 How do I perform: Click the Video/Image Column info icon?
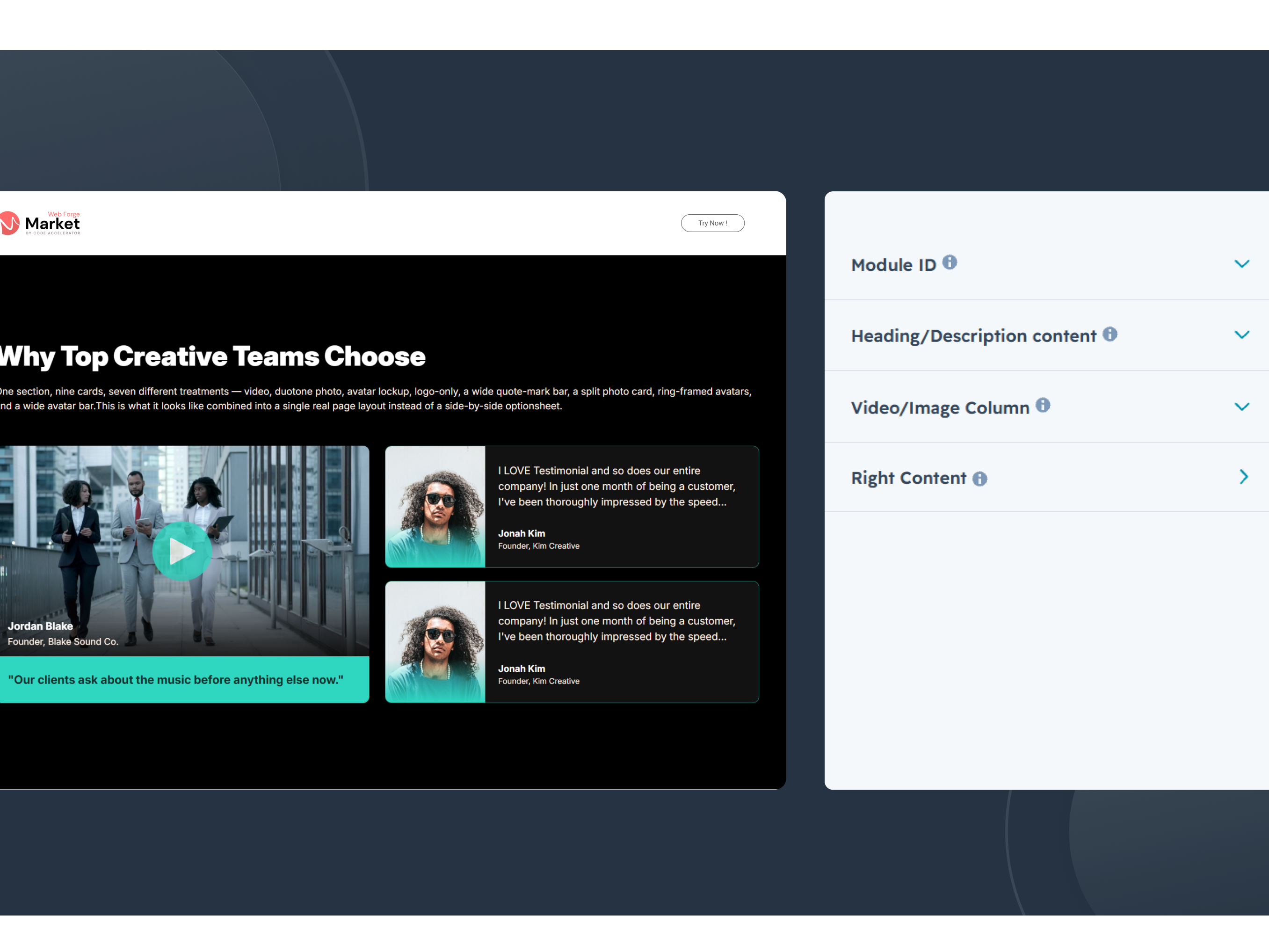tap(1043, 405)
